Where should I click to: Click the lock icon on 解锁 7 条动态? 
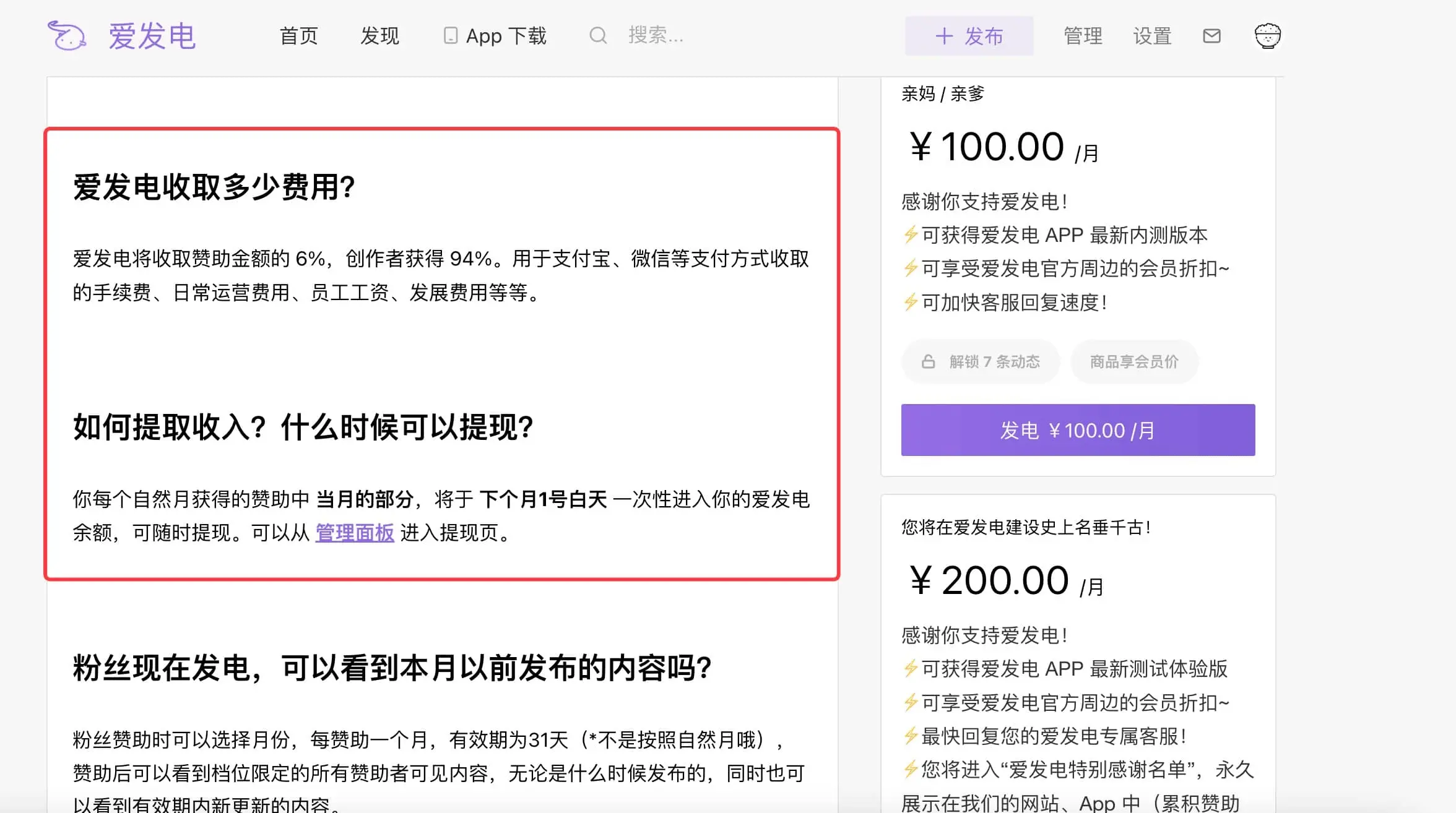pos(928,361)
